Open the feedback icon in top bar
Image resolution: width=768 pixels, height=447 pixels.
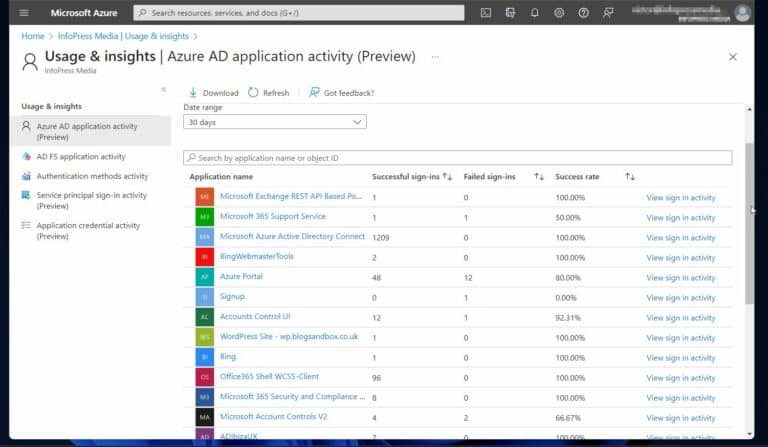pyautogui.click(x=608, y=13)
